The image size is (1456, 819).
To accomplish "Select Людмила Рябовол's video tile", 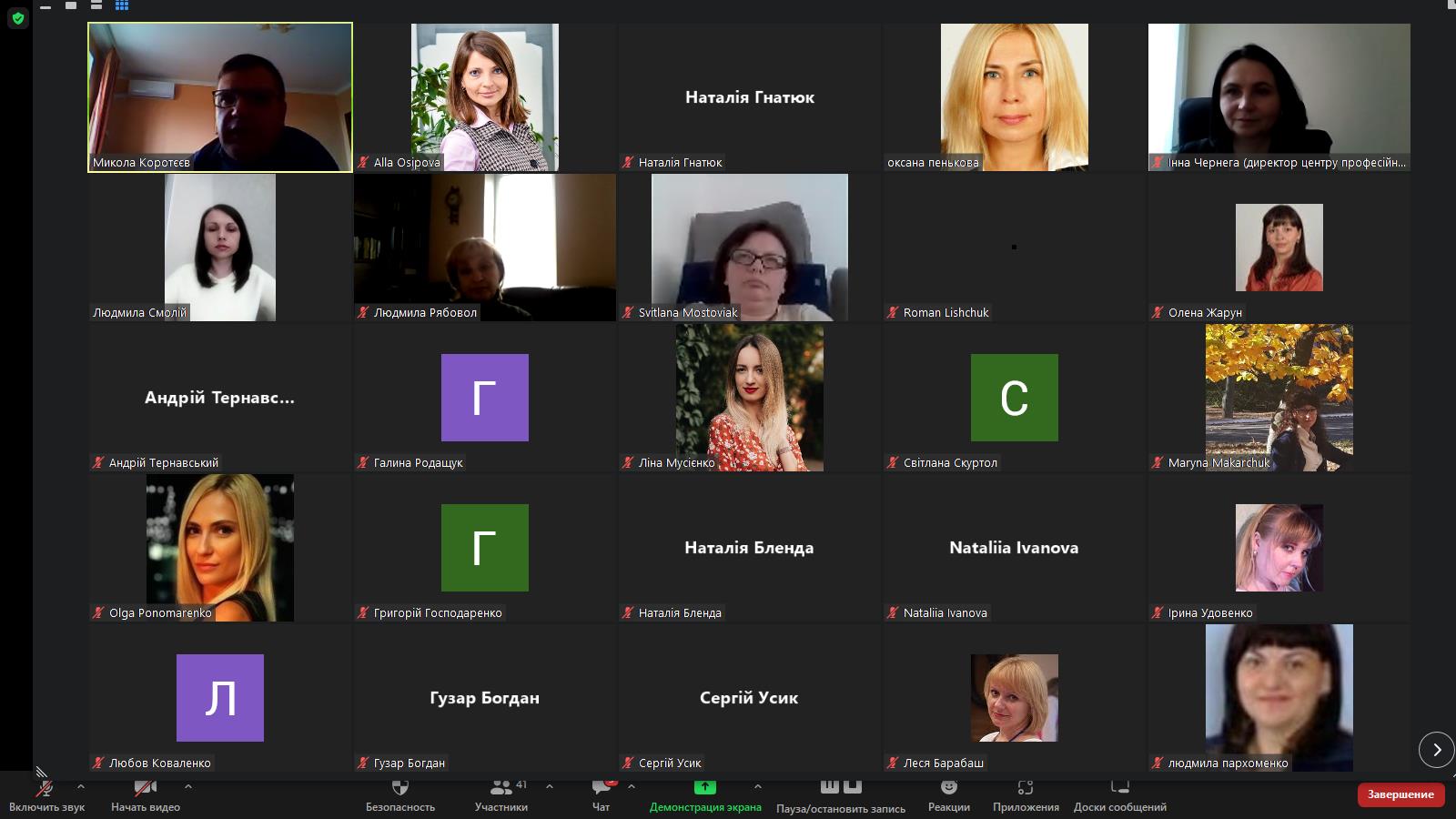I will coord(485,248).
